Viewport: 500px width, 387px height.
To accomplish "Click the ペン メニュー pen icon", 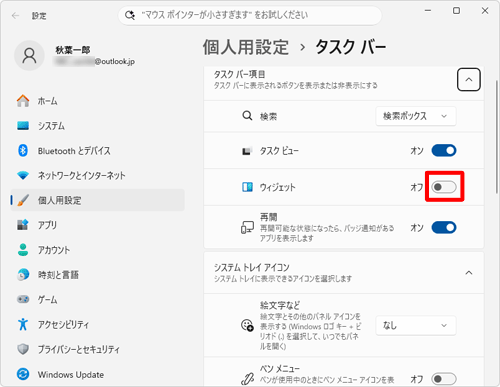I will coord(247,379).
